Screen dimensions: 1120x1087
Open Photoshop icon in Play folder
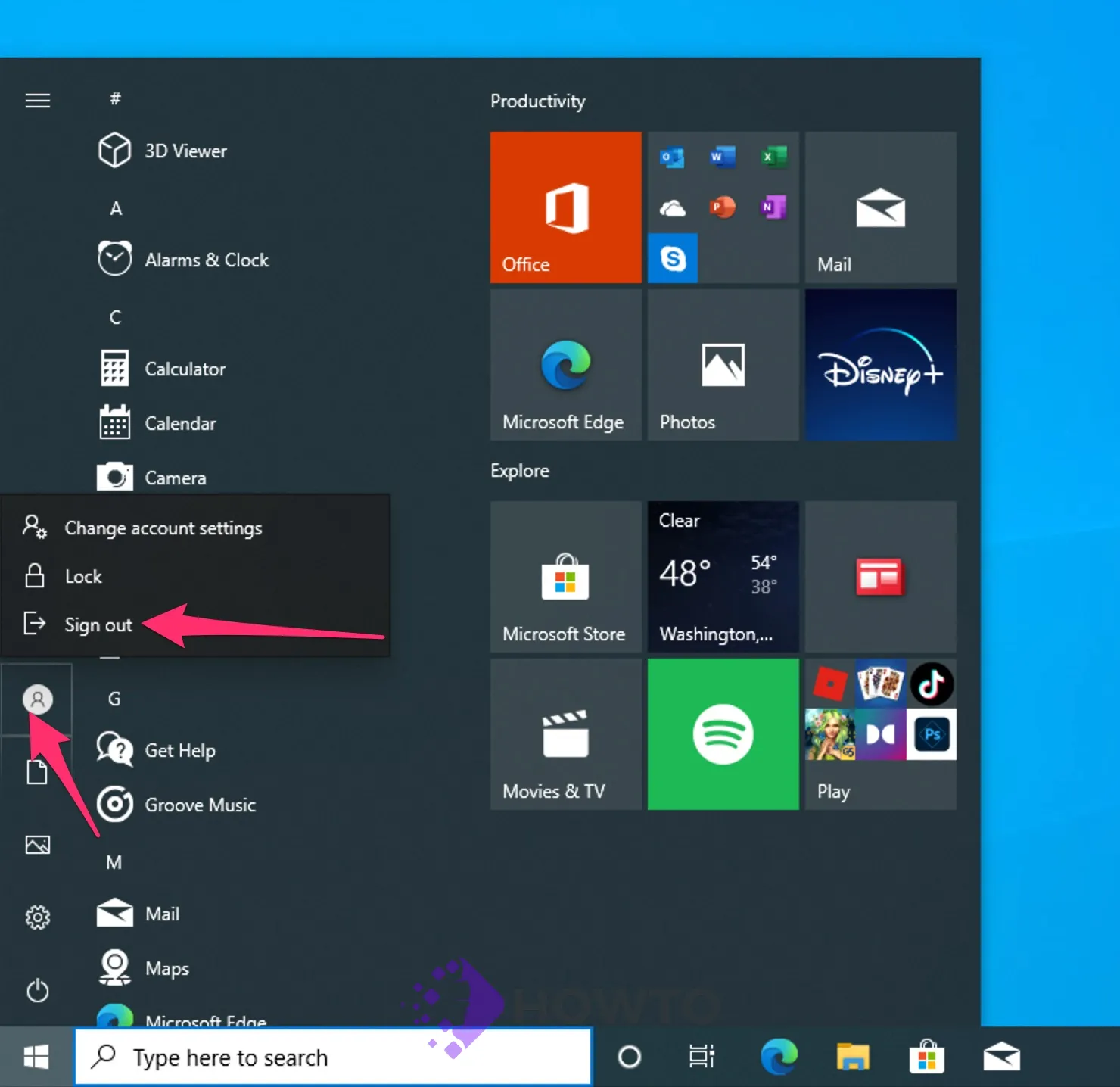tap(932, 734)
